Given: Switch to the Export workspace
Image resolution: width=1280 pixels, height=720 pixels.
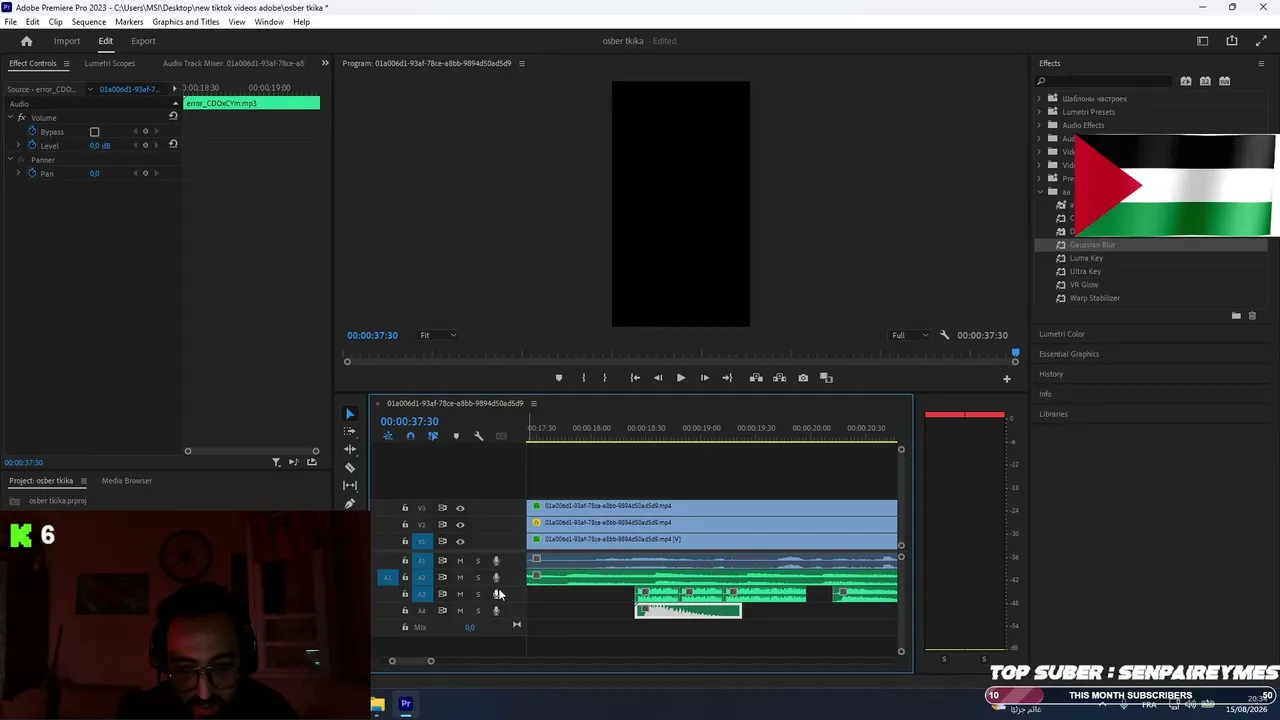Looking at the screenshot, I should pyautogui.click(x=143, y=41).
